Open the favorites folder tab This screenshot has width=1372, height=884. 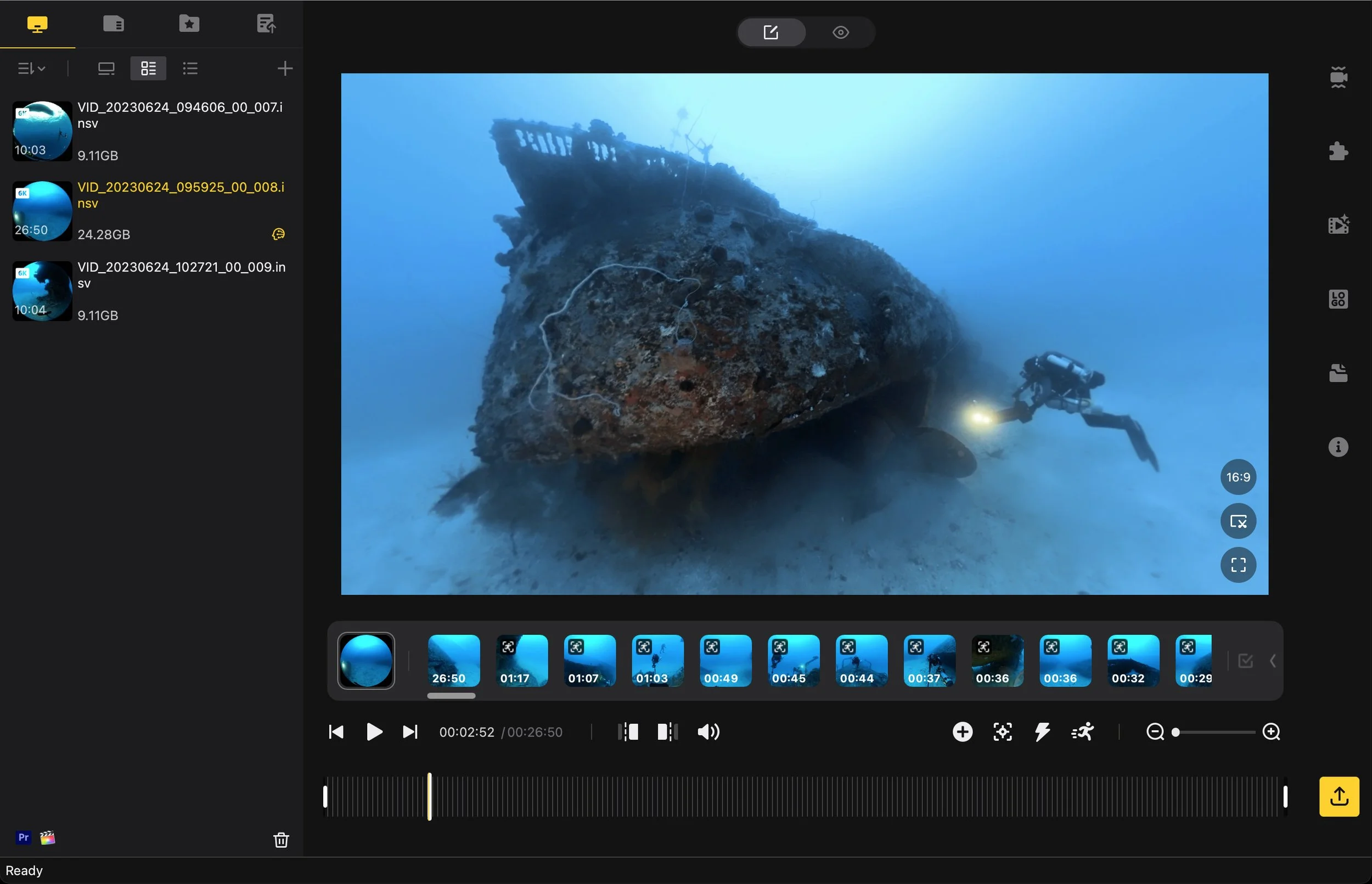coord(189,24)
